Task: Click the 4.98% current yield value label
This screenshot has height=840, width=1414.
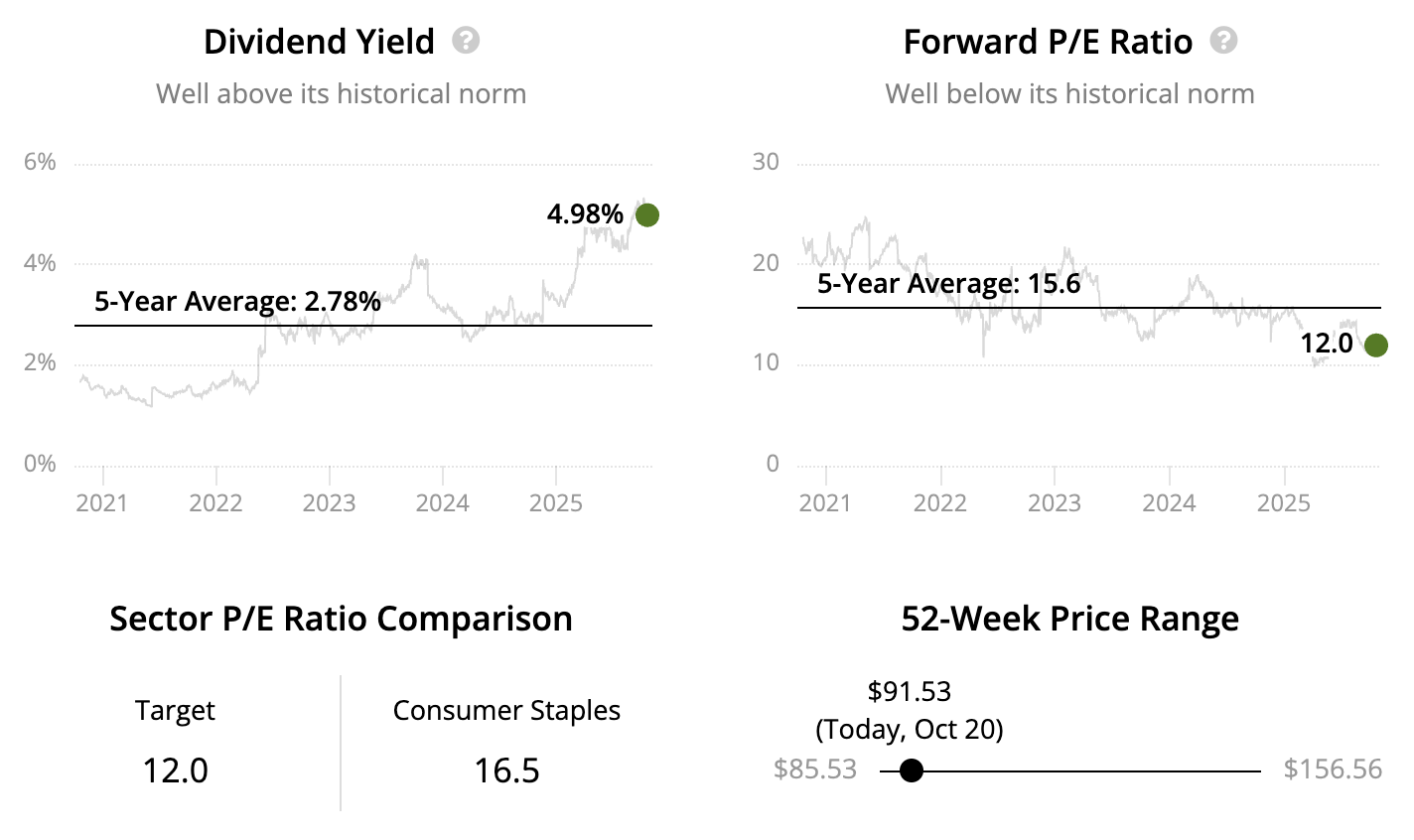Action: tap(585, 214)
